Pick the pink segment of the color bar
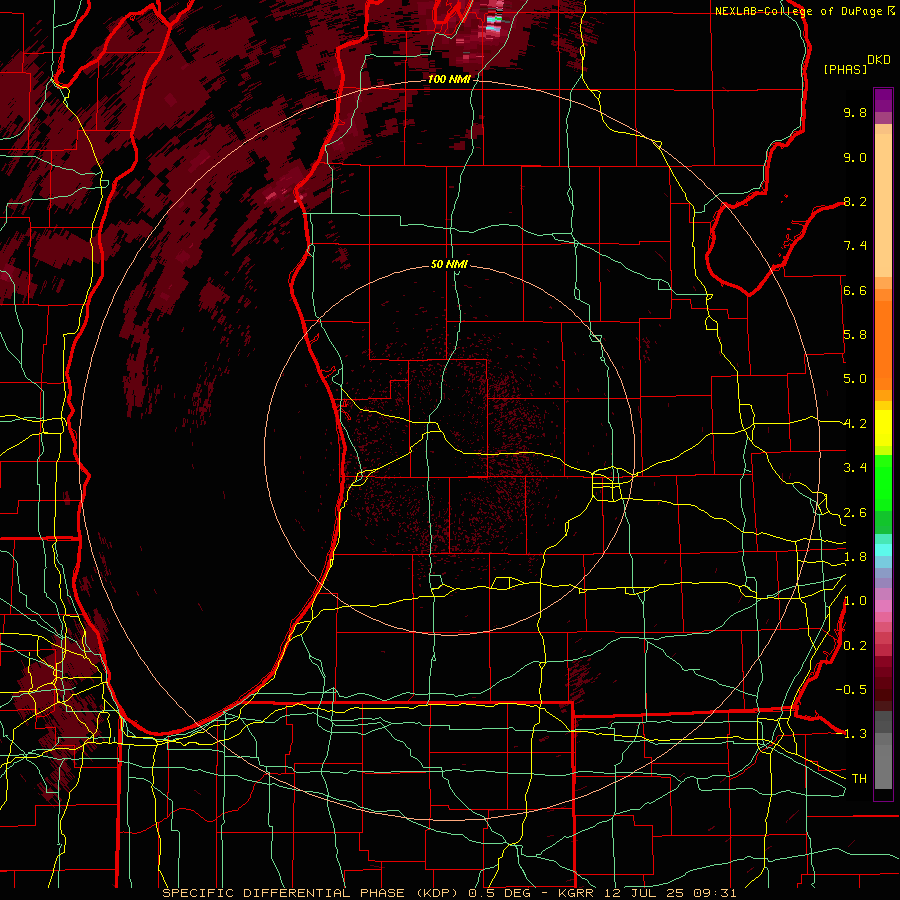Image resolution: width=900 pixels, height=900 pixels. [x=883, y=606]
